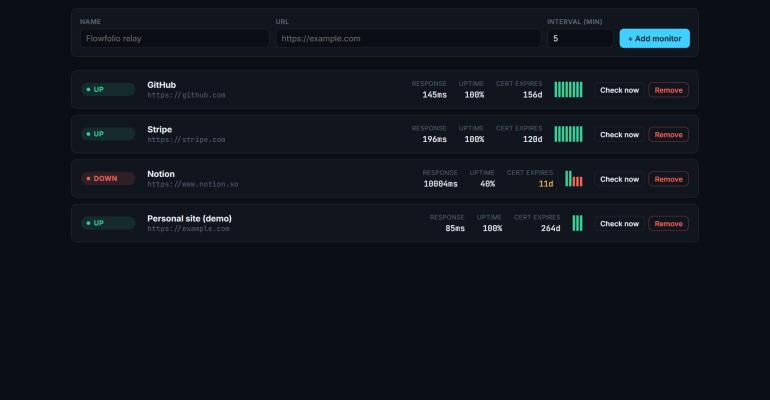Click Notion's 40% uptime value
Image resolution: width=770 pixels, height=400 pixels.
pos(488,184)
